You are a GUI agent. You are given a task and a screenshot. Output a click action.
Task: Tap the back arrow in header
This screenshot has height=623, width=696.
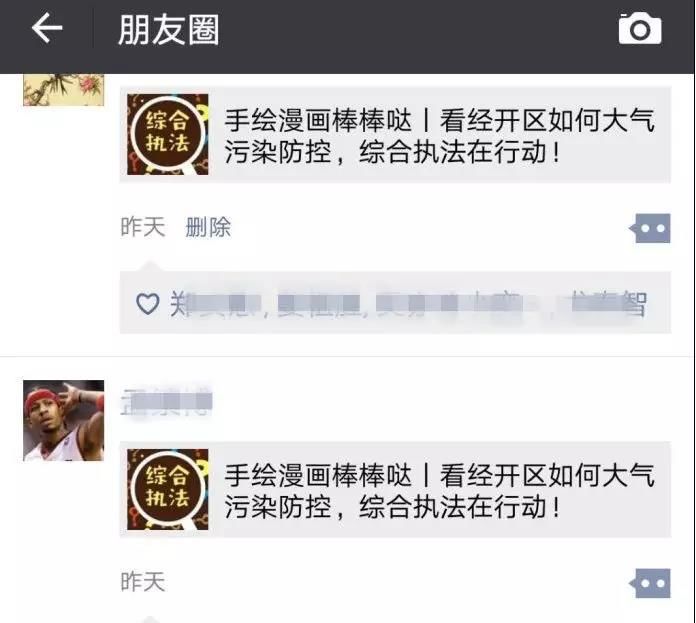[x=47, y=28]
